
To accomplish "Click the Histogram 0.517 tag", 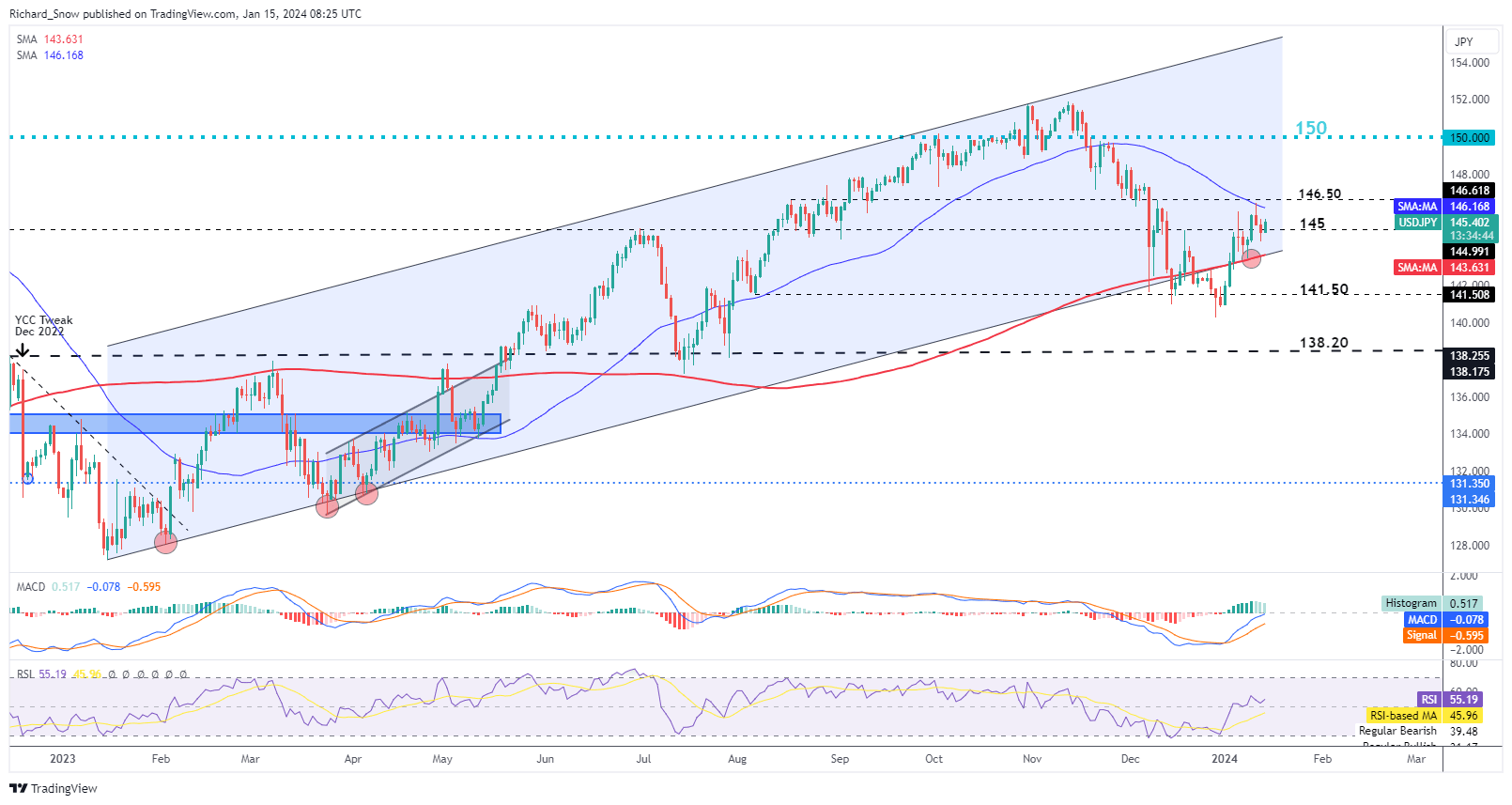I will coord(1433,604).
